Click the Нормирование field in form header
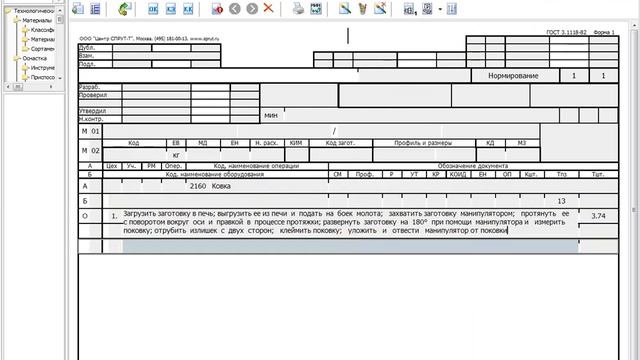This screenshot has width=640, height=360. pos(515,76)
